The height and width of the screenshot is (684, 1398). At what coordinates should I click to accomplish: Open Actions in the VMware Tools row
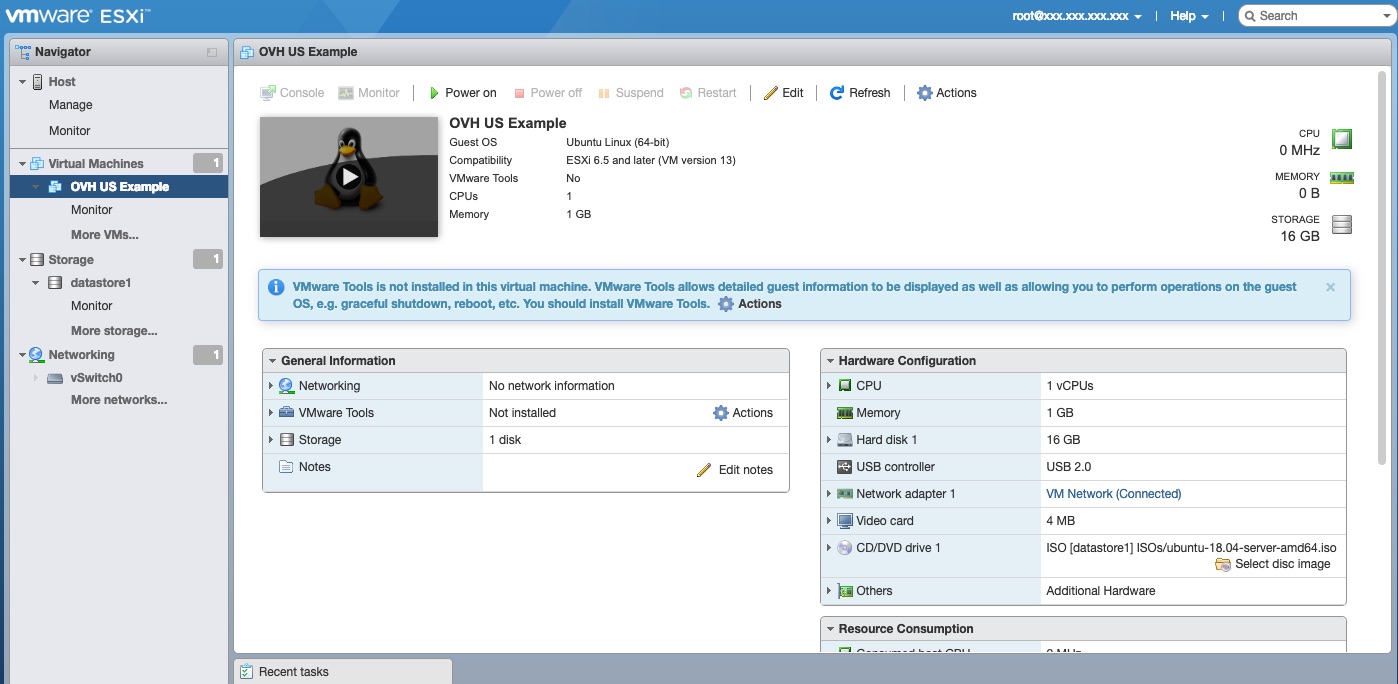pos(743,413)
